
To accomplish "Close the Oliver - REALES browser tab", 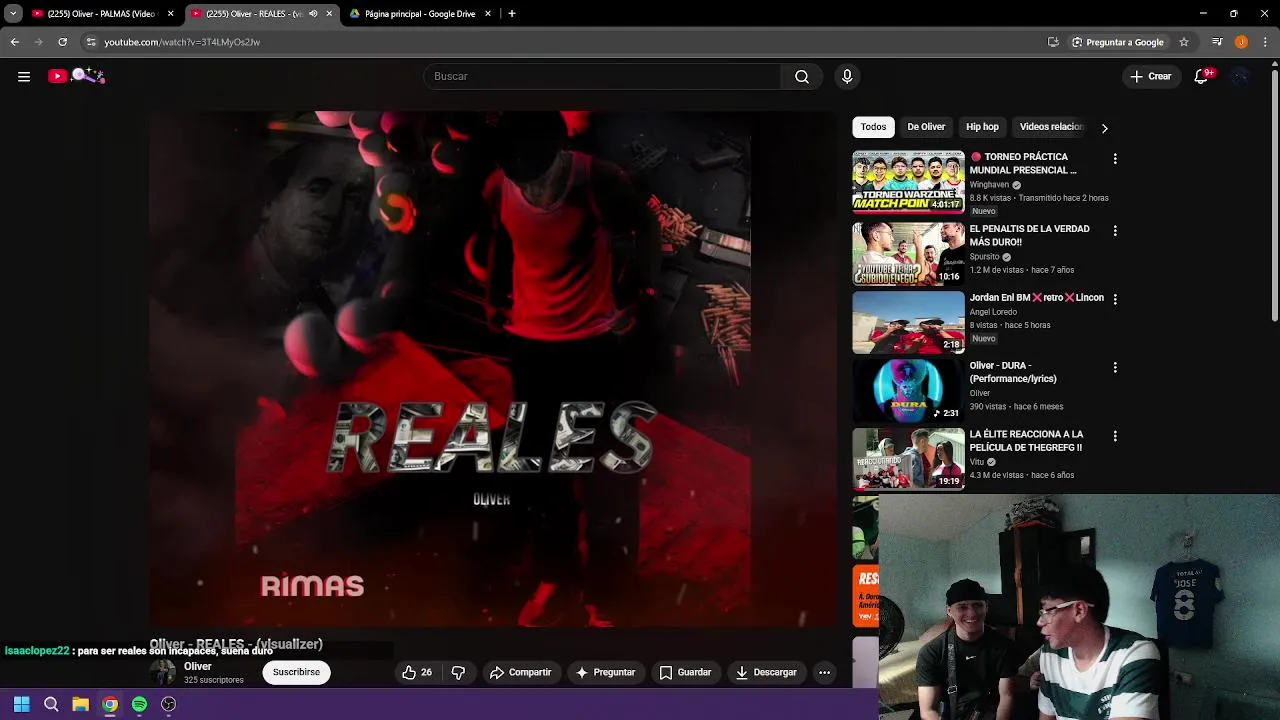I will (329, 14).
